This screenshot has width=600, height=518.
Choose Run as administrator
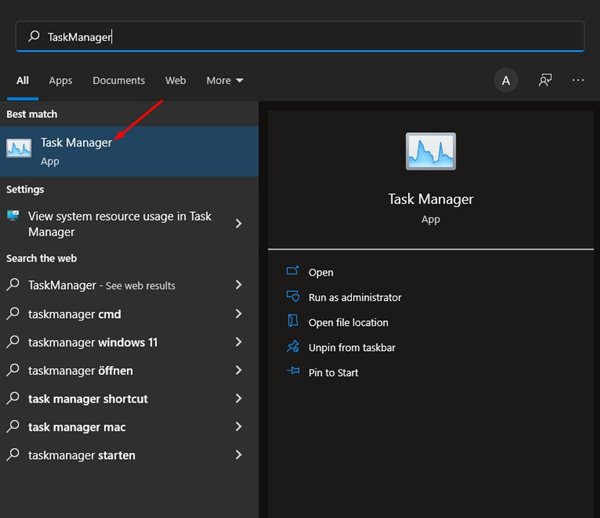[355, 298]
